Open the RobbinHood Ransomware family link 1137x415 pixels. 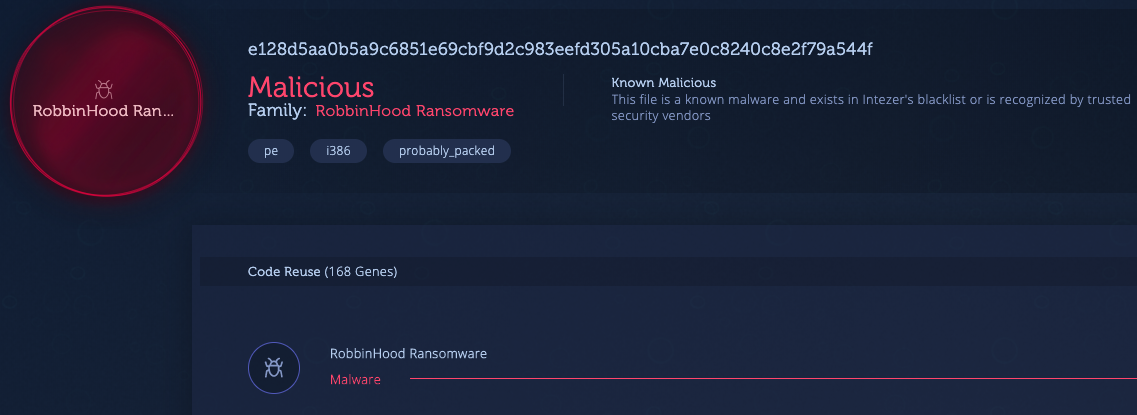414,111
